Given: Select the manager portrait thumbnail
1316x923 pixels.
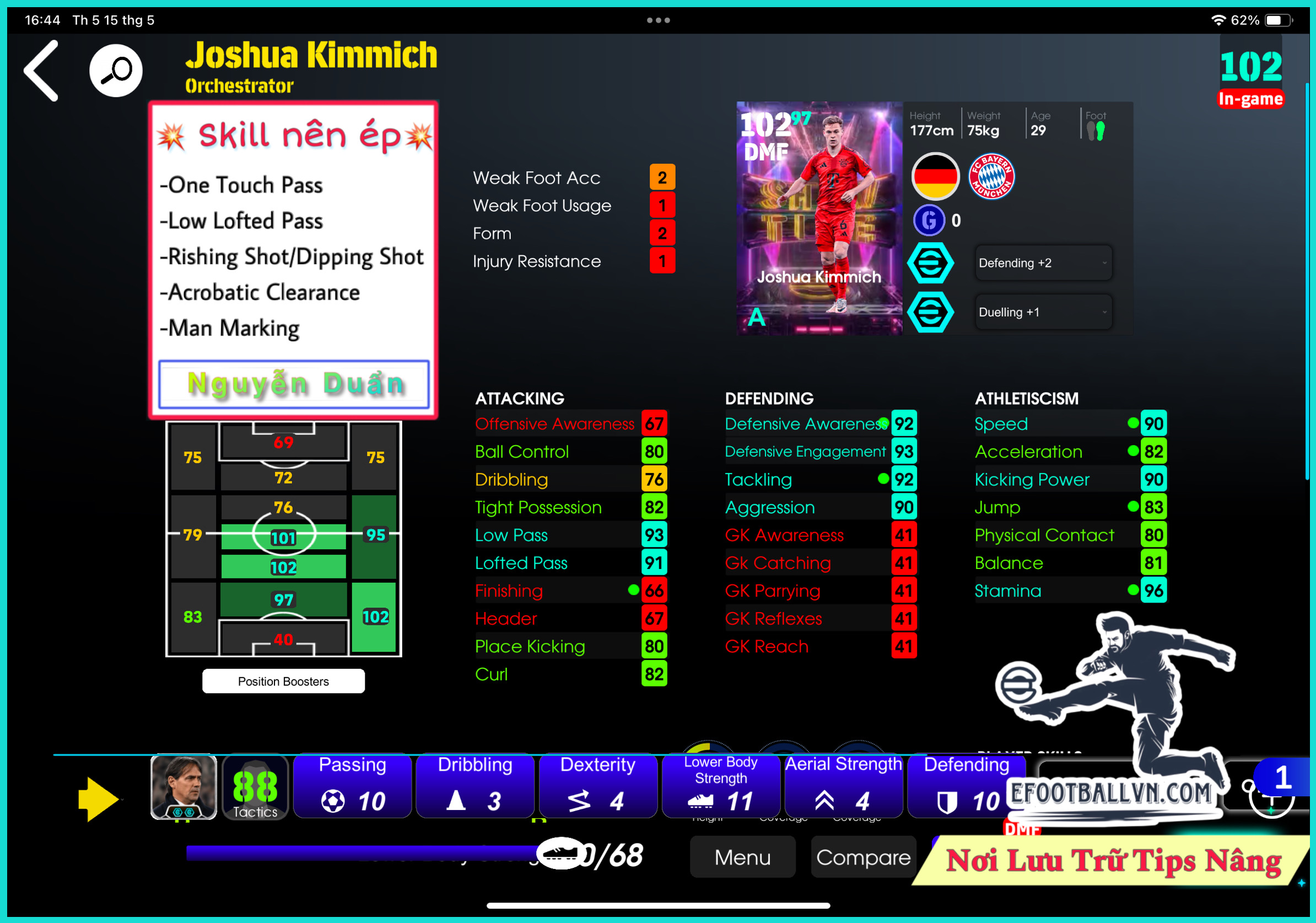Looking at the screenshot, I should click(x=184, y=787).
